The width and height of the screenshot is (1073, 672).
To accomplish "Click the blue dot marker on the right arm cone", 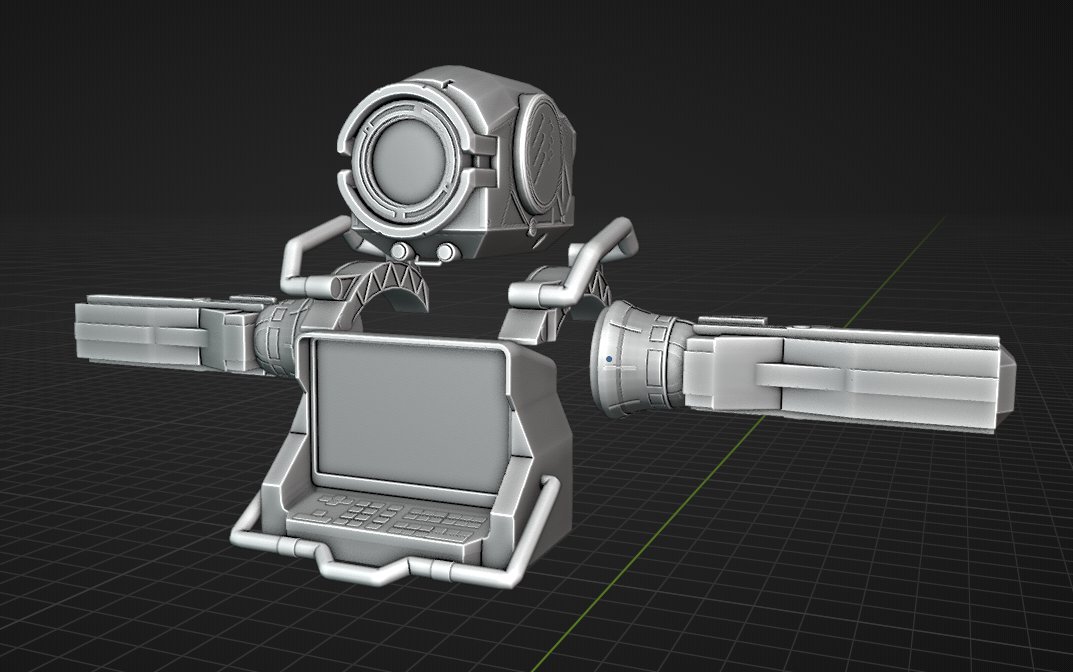I will (x=609, y=359).
